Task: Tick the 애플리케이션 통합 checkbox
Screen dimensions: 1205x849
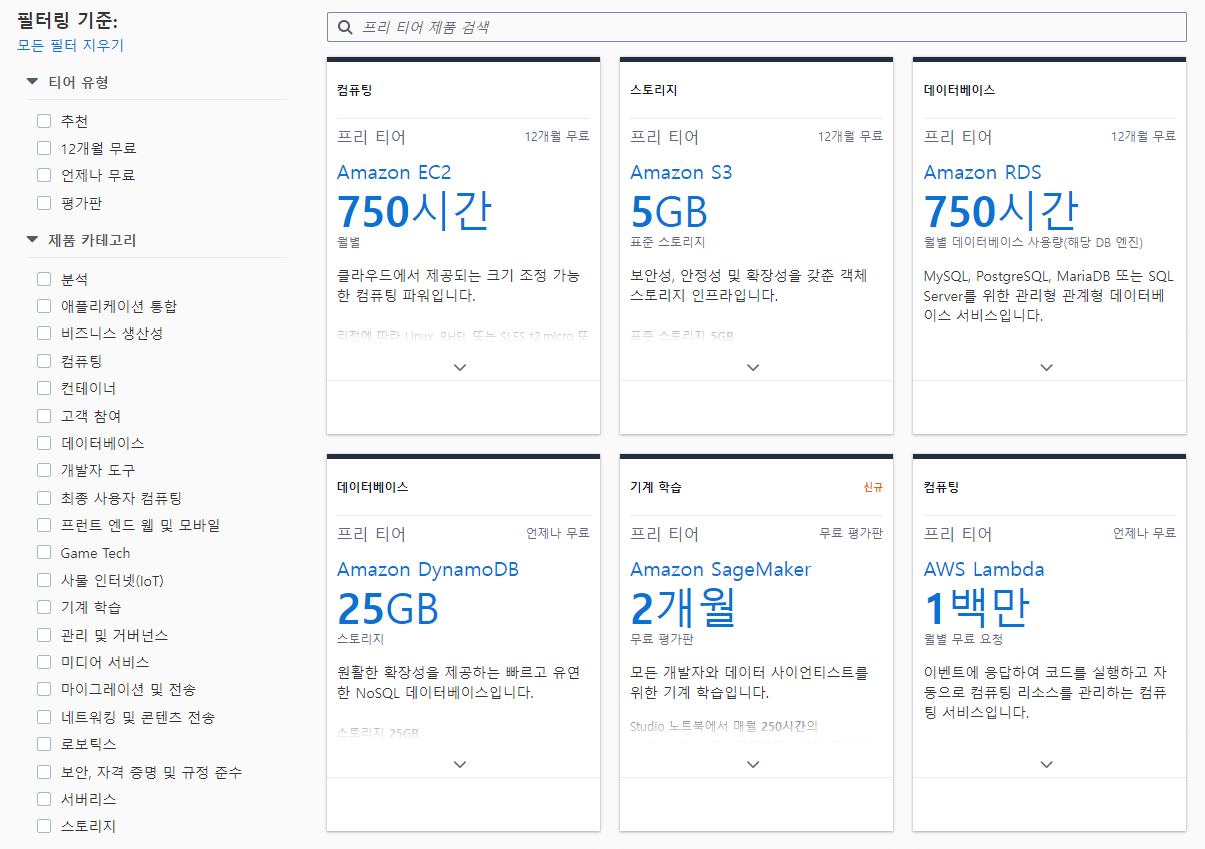Action: (x=44, y=306)
